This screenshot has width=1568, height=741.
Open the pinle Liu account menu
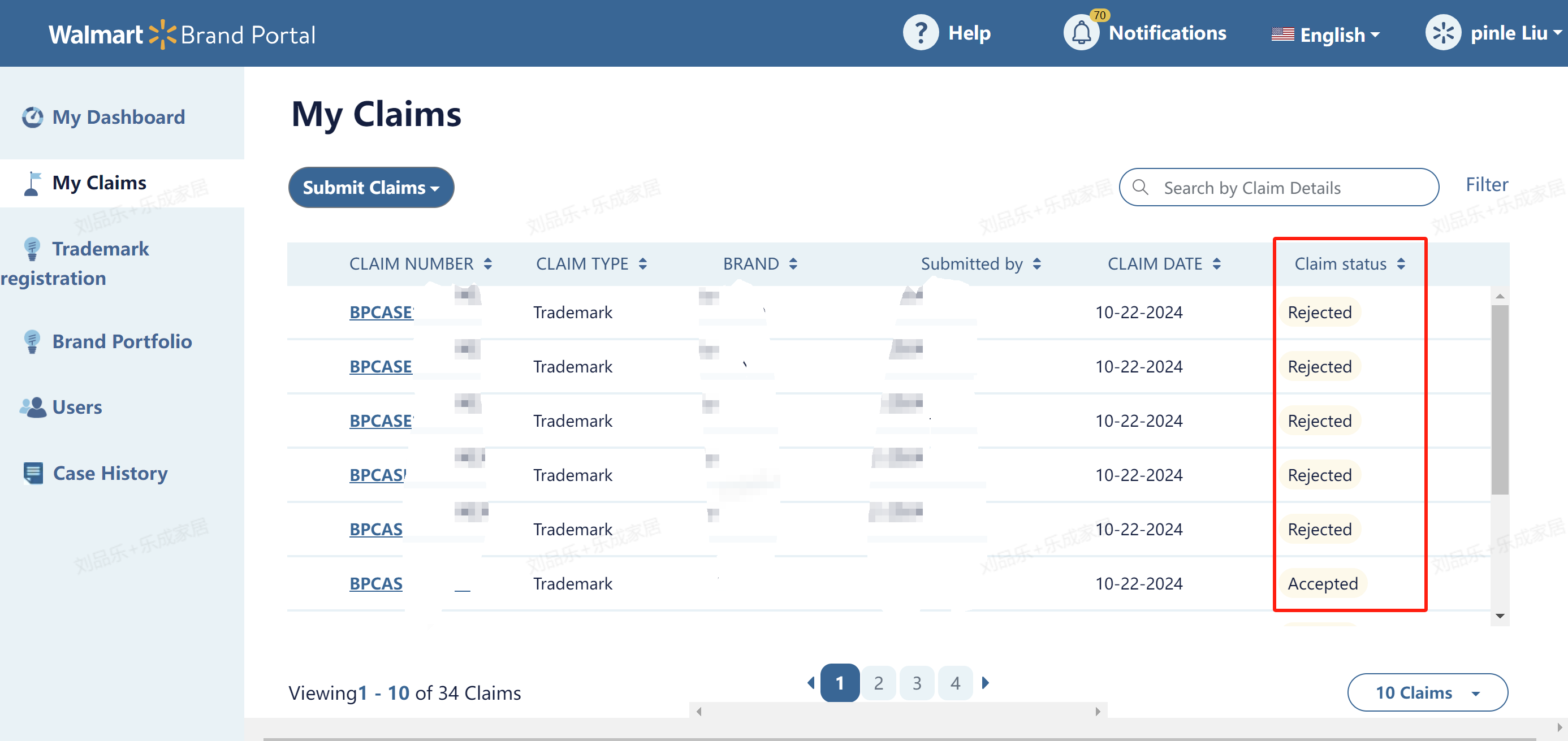click(1516, 33)
